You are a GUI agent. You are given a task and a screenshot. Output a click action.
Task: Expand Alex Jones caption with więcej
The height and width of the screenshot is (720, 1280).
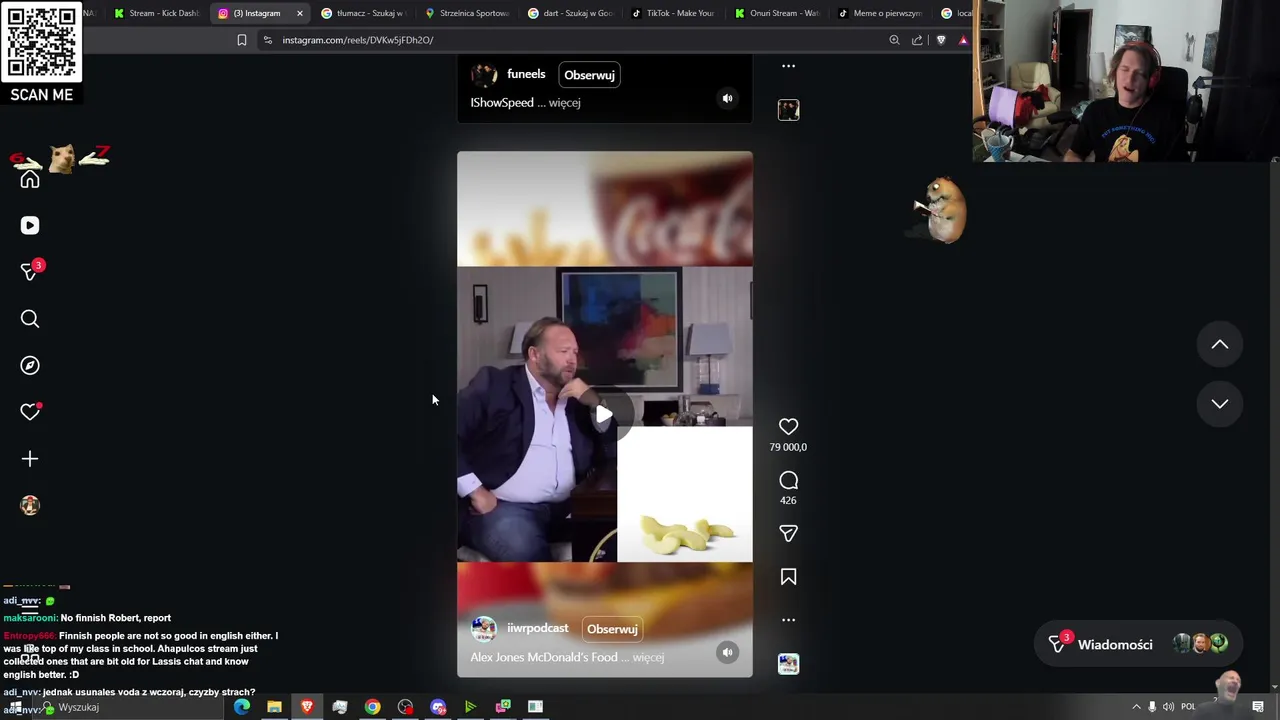coord(648,657)
